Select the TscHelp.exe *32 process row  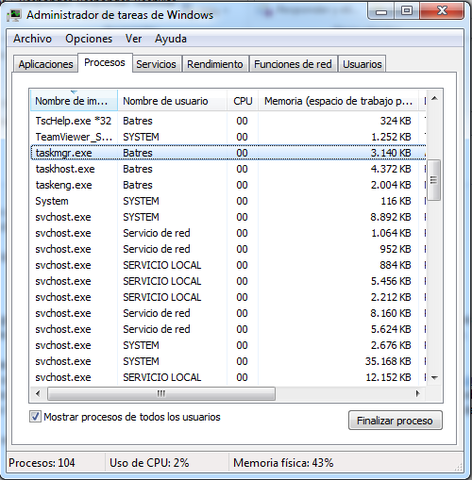[228, 121]
